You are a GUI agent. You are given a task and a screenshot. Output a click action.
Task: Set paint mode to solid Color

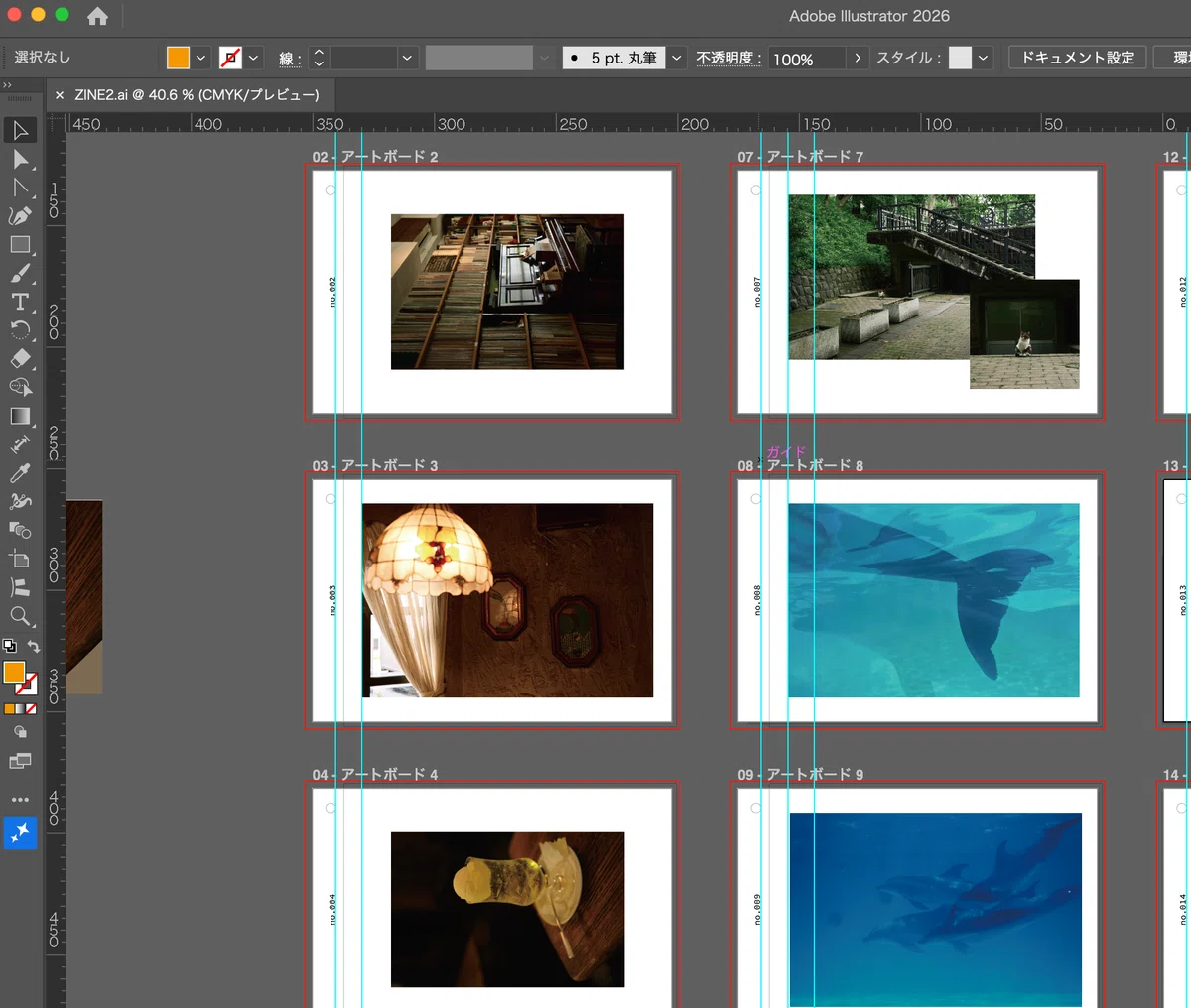tap(9, 709)
